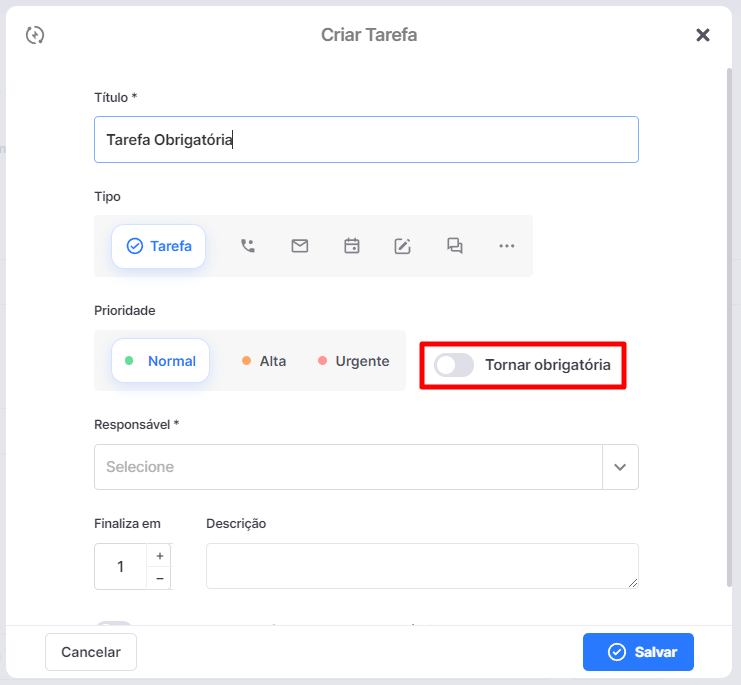Viewport: 741px width, 685px height.
Task: Choose the phone call task type
Action: click(x=248, y=246)
